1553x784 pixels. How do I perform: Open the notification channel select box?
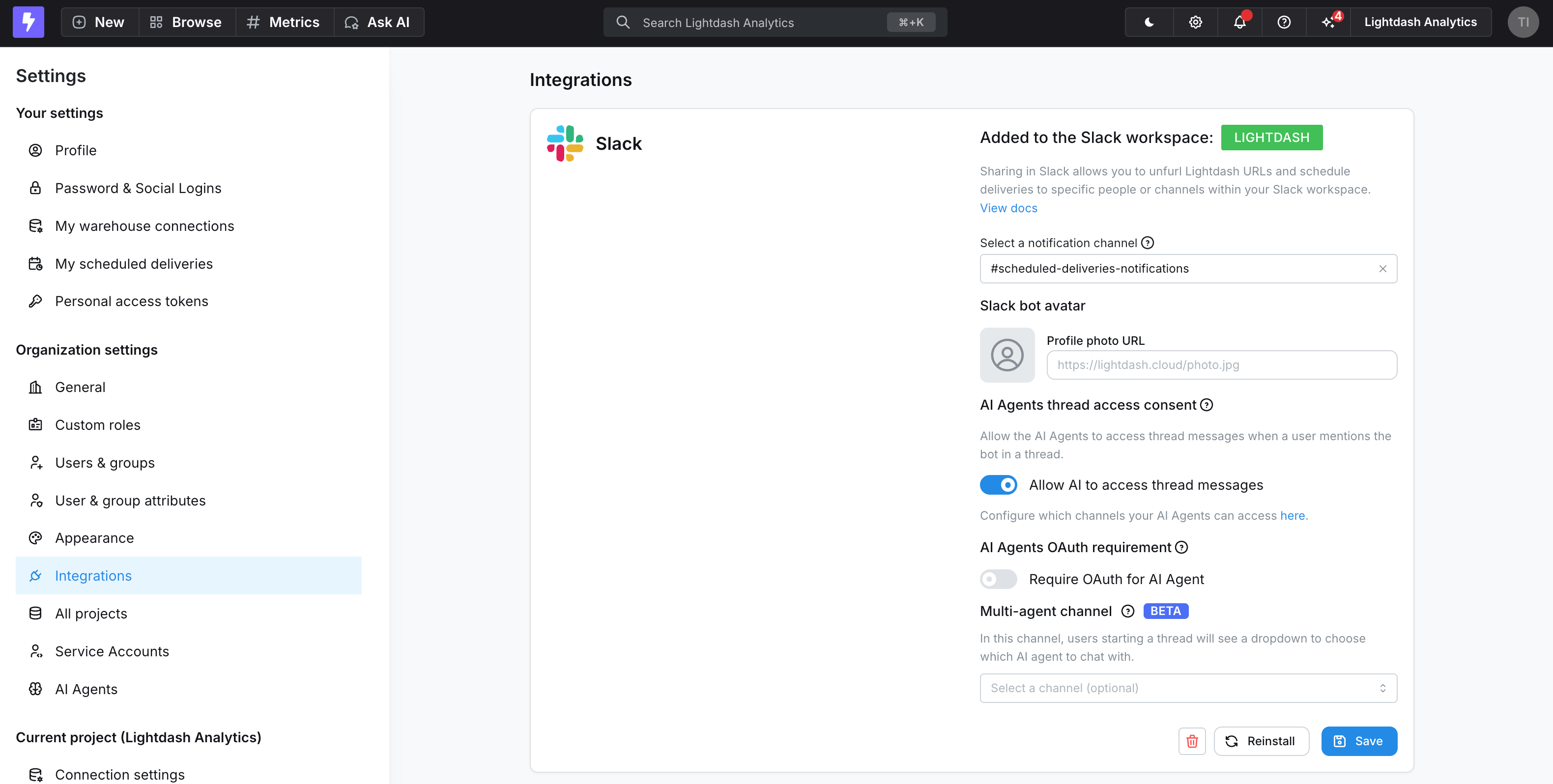1188,269
